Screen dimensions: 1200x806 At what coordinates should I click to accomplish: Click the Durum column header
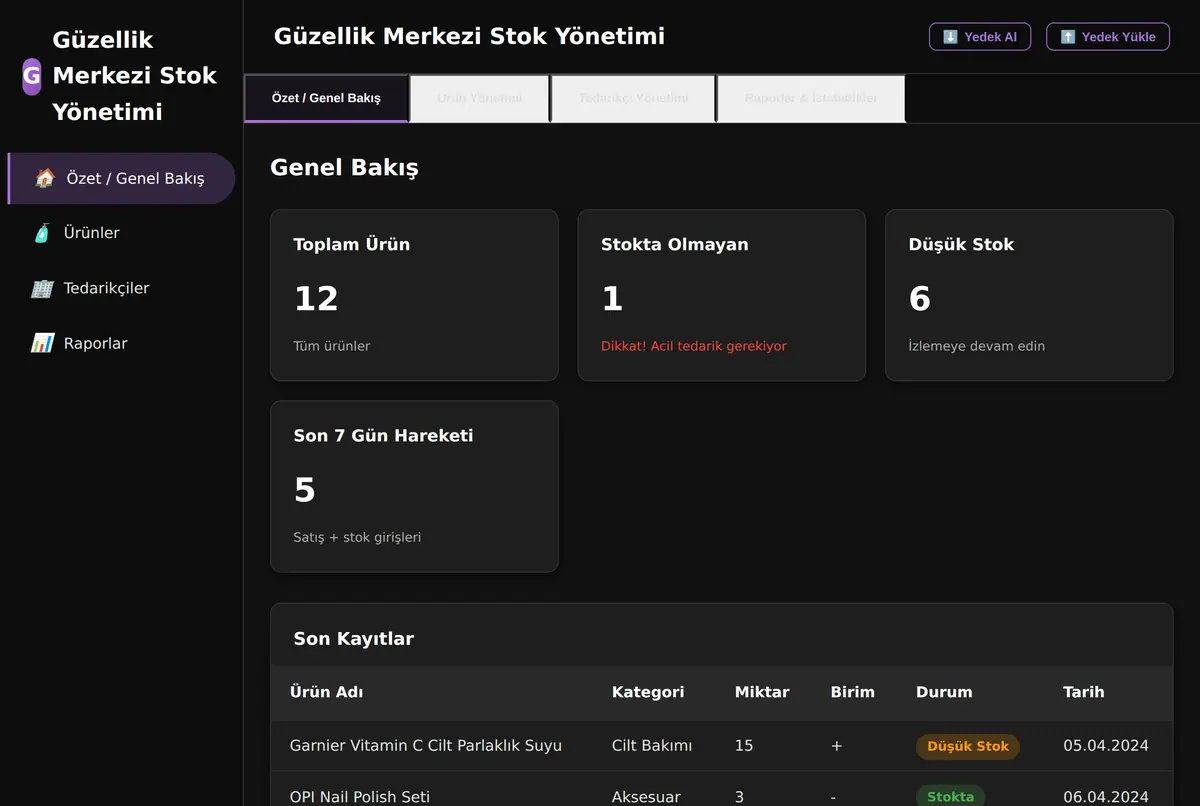(x=944, y=692)
